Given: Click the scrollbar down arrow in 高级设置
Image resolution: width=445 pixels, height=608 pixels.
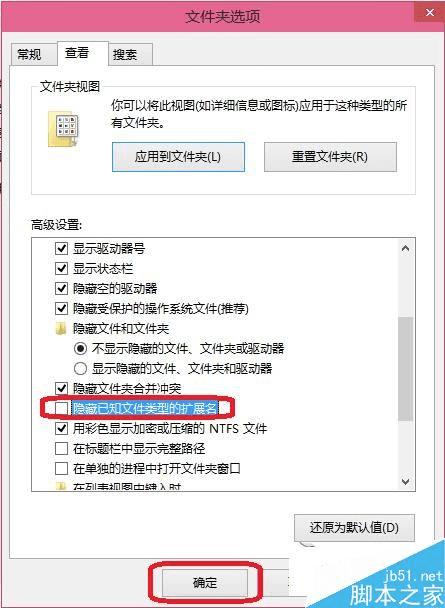Looking at the screenshot, I should point(406,482).
